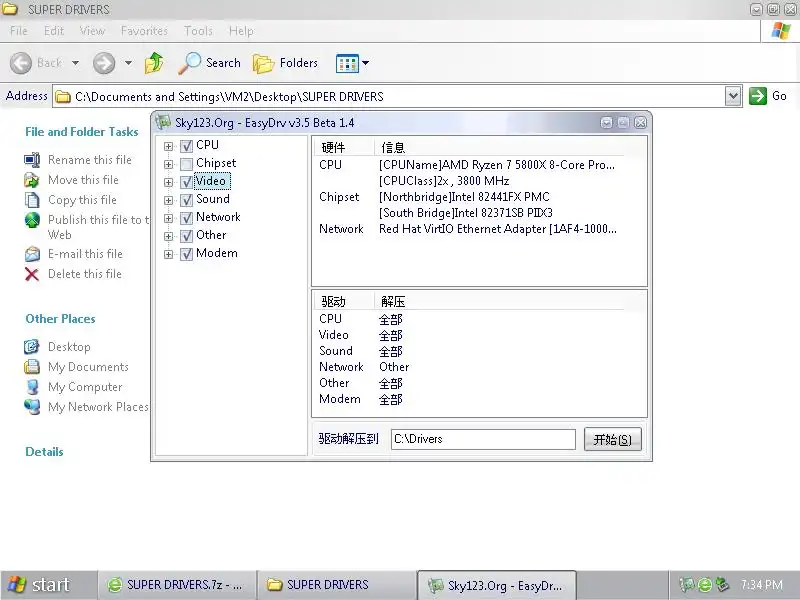This screenshot has height=600, width=800.
Task: Expand the Modem tree node
Action: click(x=168, y=254)
